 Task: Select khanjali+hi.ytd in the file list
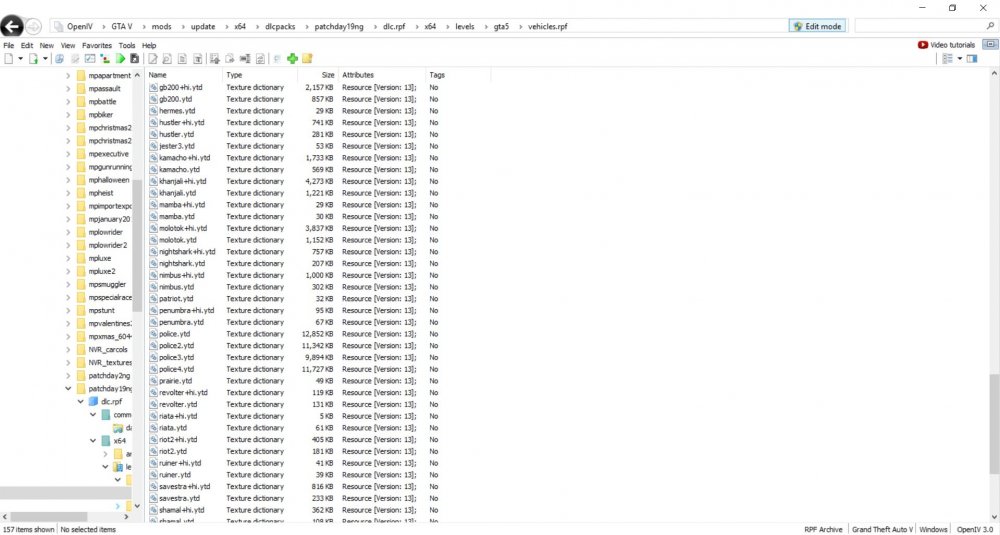coord(182,181)
